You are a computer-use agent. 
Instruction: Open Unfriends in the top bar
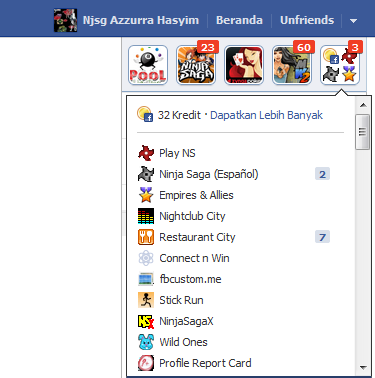(307, 20)
